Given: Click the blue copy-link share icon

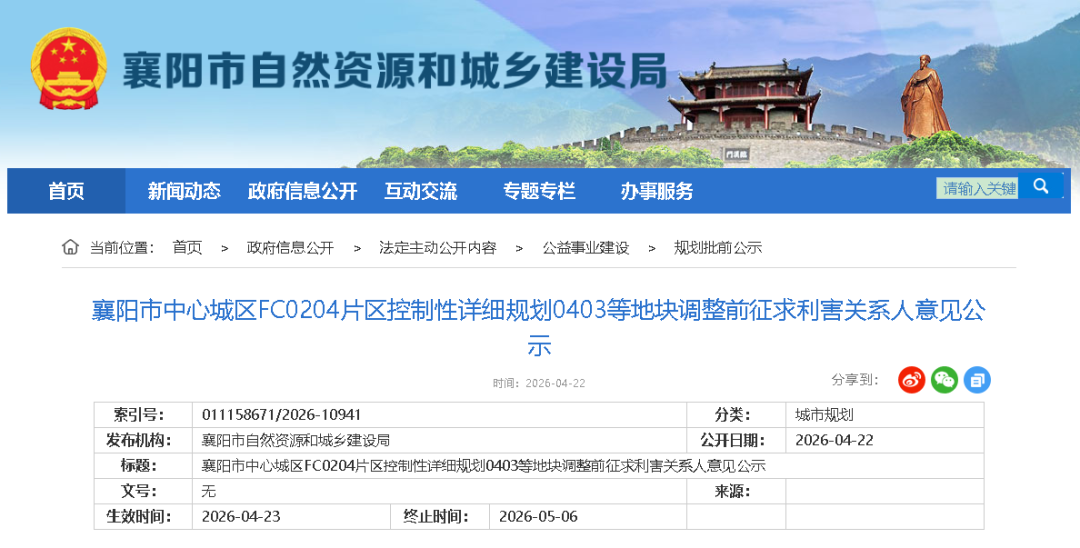Looking at the screenshot, I should pyautogui.click(x=977, y=380).
